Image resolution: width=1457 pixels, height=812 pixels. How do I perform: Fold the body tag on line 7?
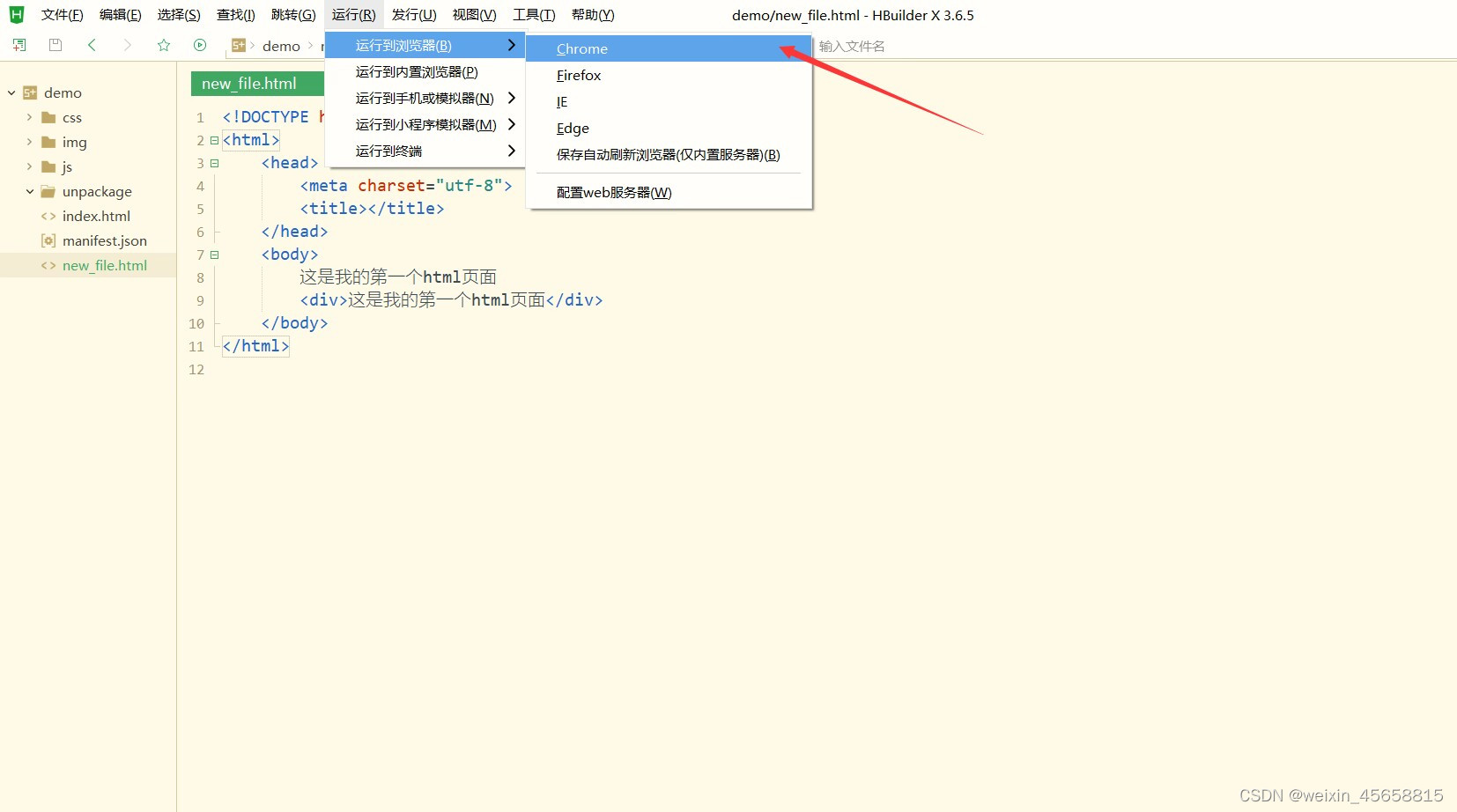pyautogui.click(x=214, y=255)
